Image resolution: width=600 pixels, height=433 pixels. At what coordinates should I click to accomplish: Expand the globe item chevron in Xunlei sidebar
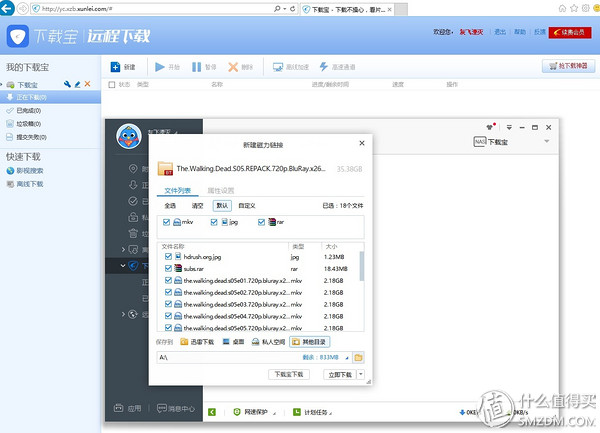coord(123,314)
